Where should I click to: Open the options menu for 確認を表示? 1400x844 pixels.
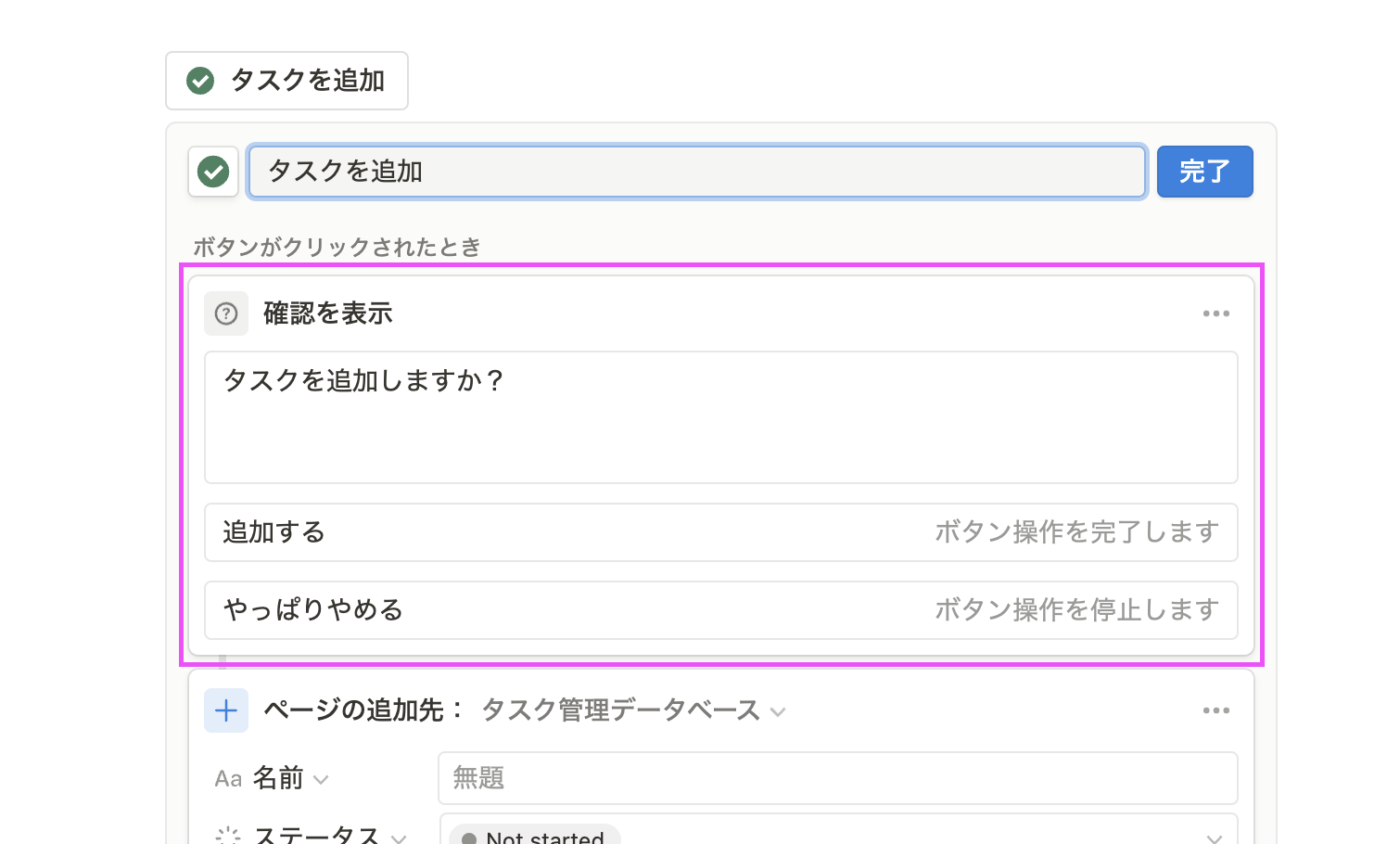[x=1215, y=313]
